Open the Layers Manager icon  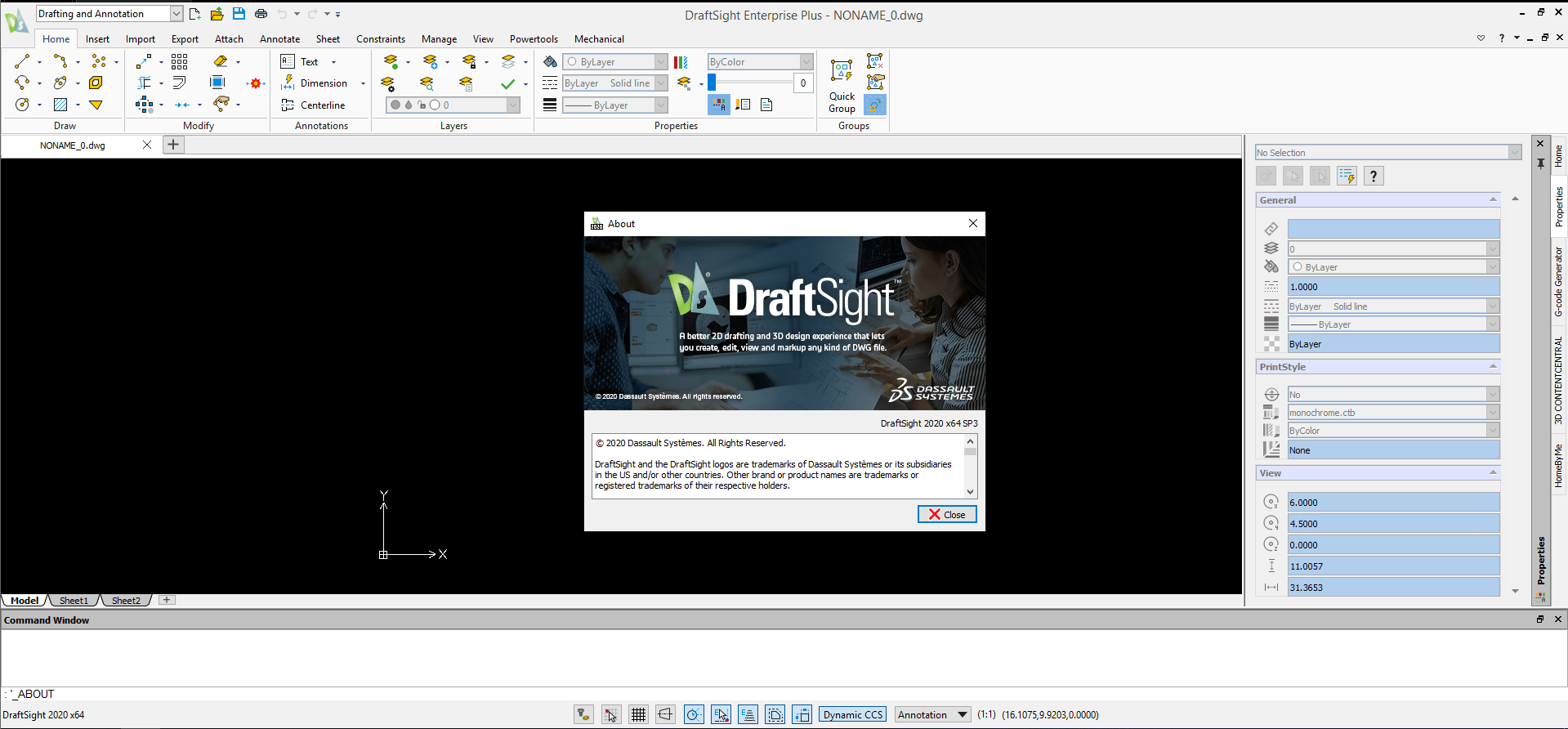pos(391,61)
